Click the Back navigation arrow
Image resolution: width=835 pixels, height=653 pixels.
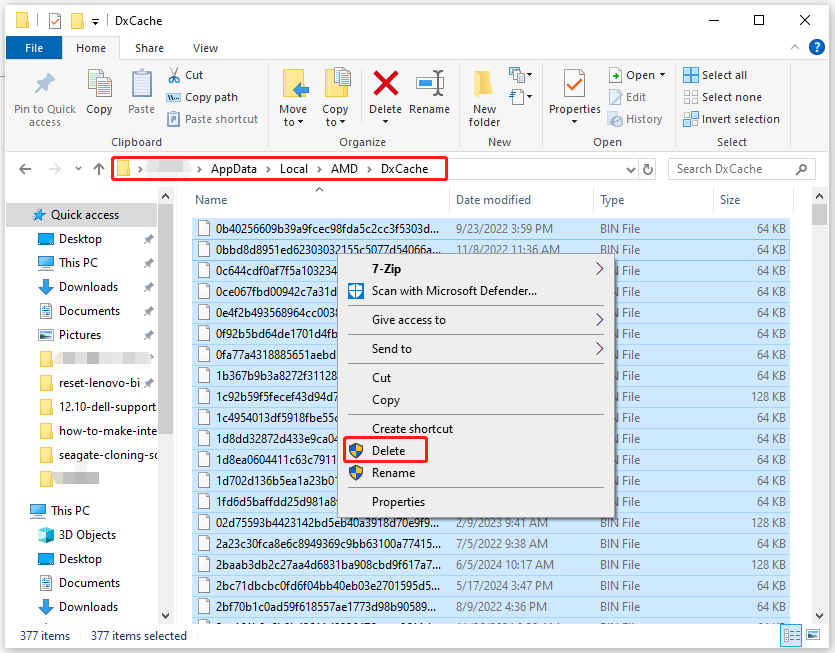[x=25, y=169]
